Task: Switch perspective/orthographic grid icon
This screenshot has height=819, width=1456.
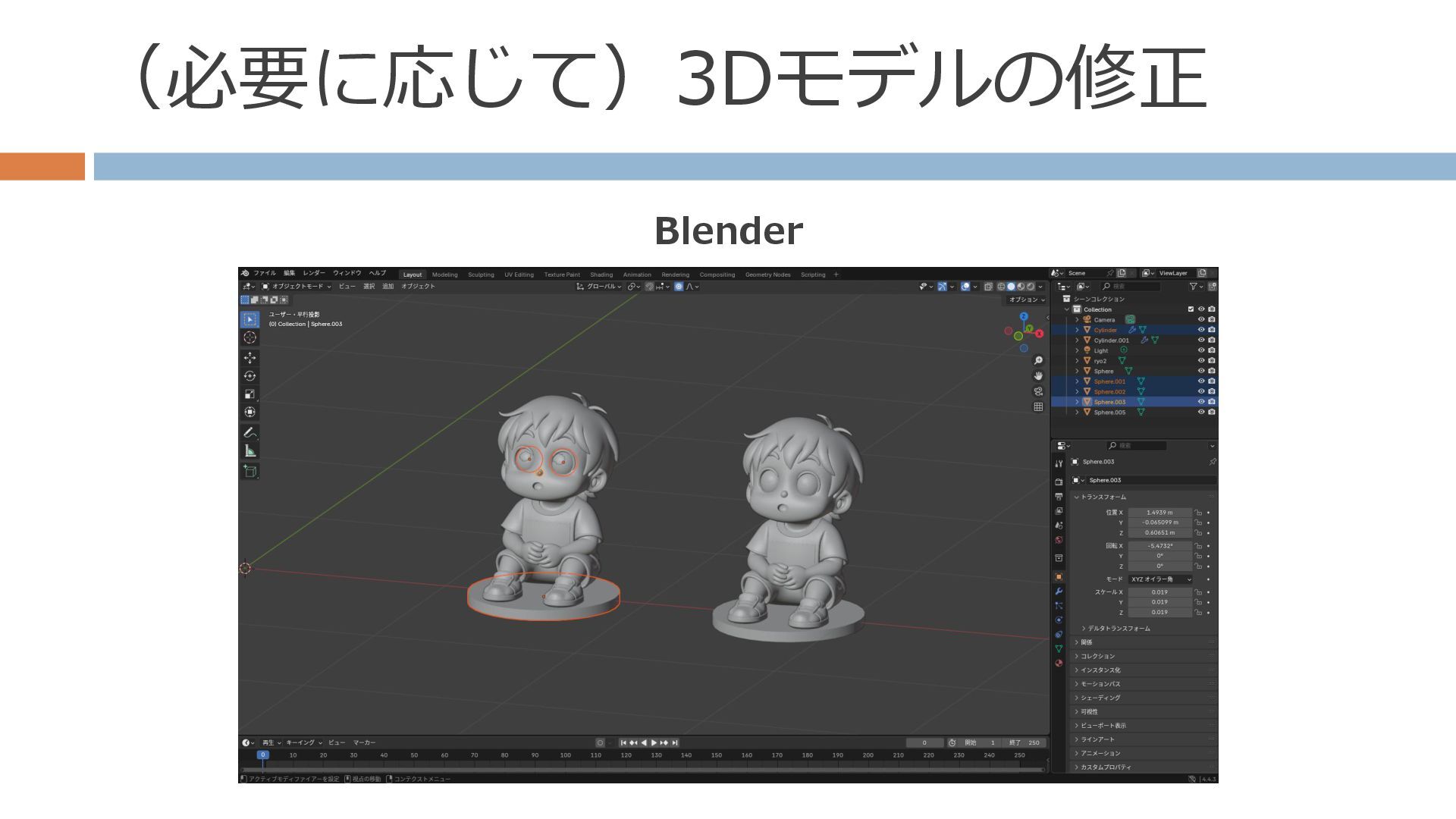Action: pyautogui.click(x=1038, y=407)
